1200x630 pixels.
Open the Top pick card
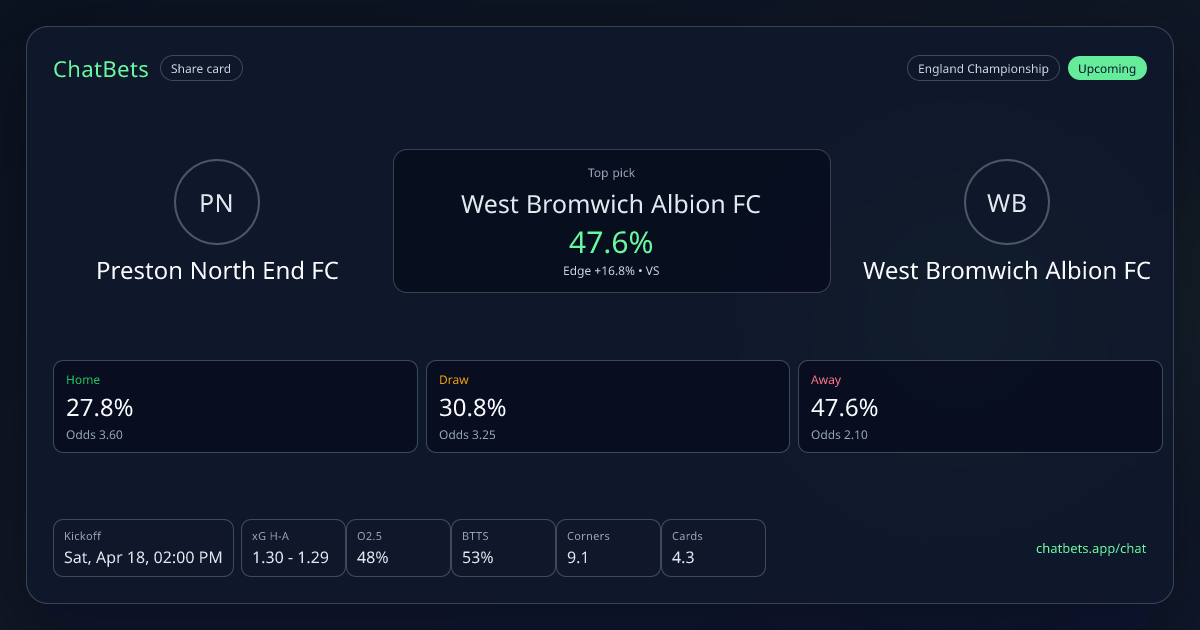click(611, 221)
